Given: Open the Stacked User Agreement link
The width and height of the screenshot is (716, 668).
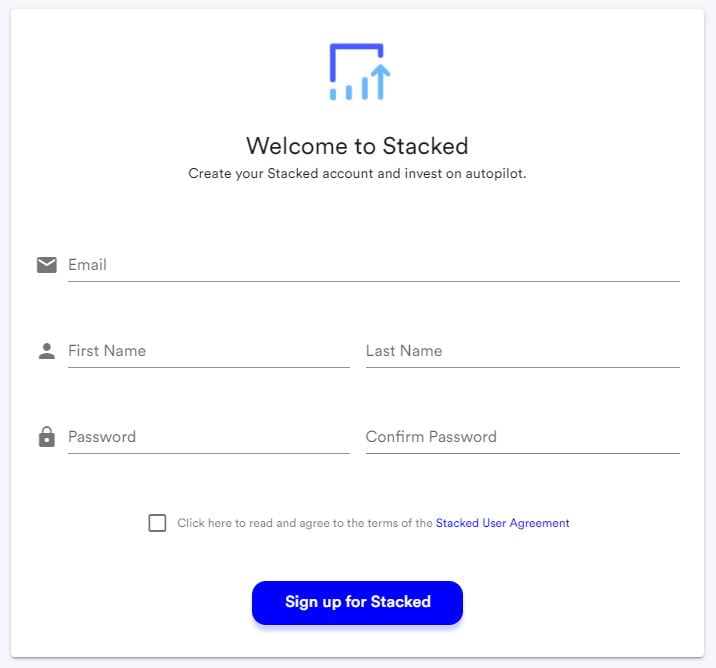Looking at the screenshot, I should click(502, 523).
